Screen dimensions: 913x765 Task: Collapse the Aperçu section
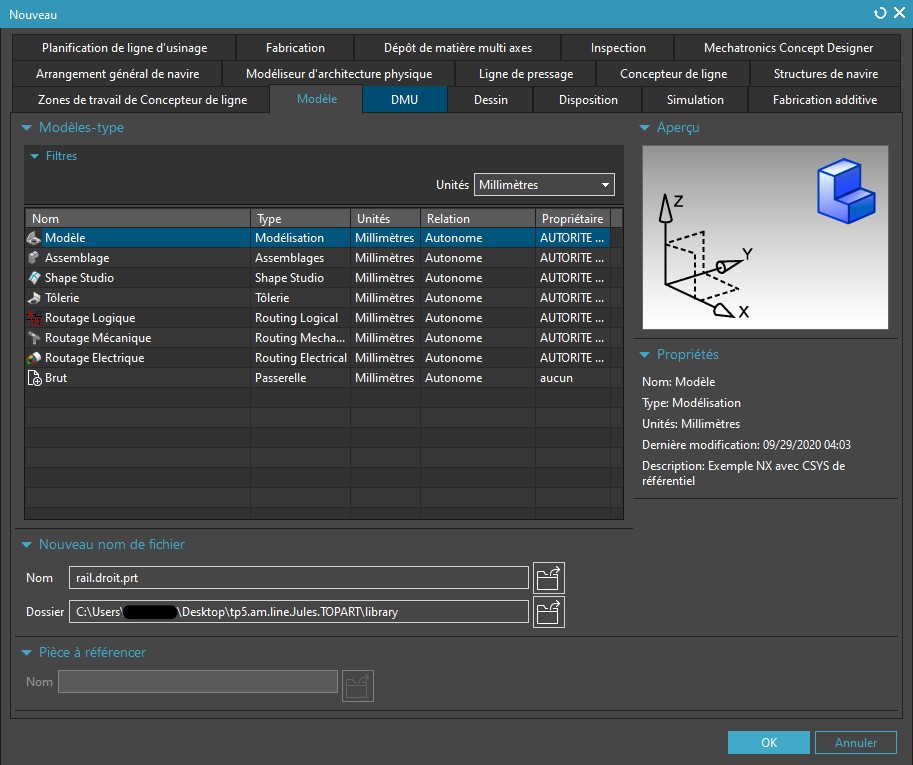[644, 128]
